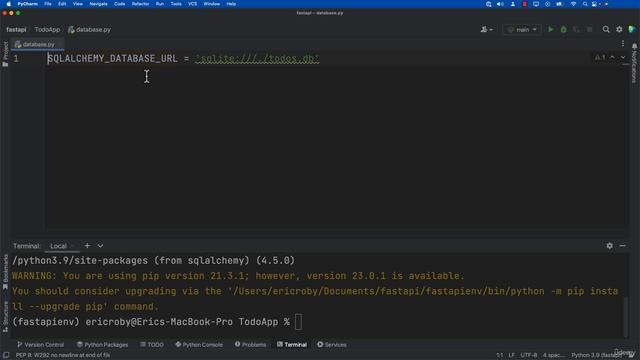Close the database.py editor tab
This screenshot has height=360, width=640.
tap(60, 44)
